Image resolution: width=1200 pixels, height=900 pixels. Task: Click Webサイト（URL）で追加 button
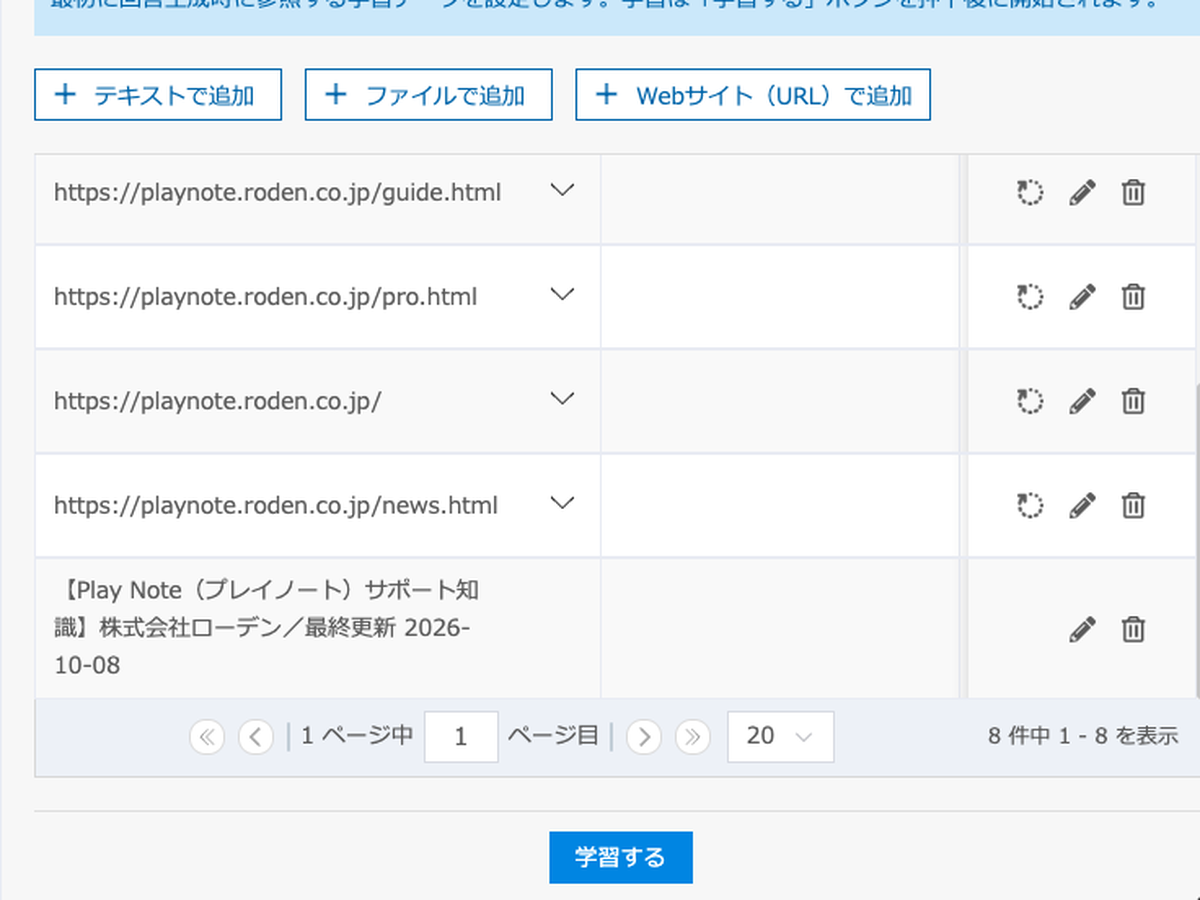[753, 95]
